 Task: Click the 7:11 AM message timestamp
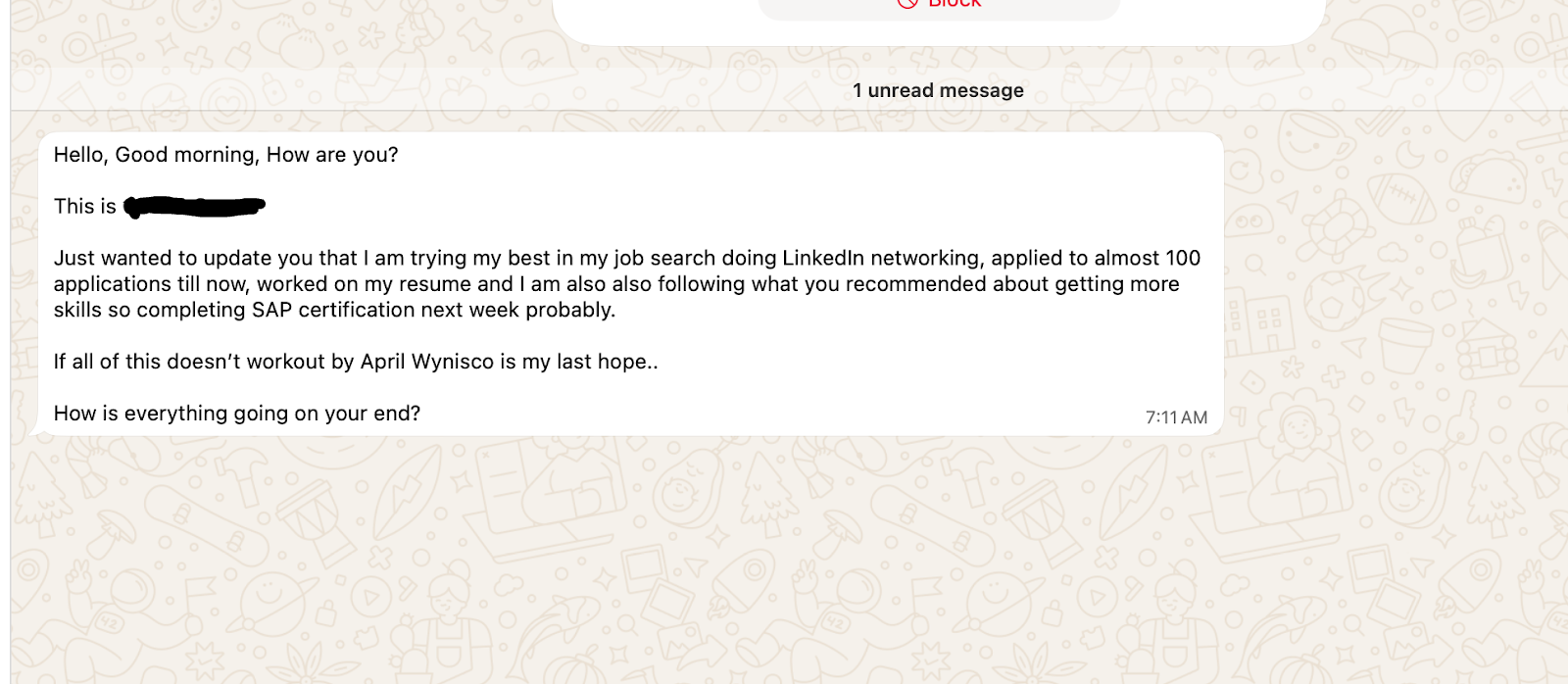[x=1176, y=417]
